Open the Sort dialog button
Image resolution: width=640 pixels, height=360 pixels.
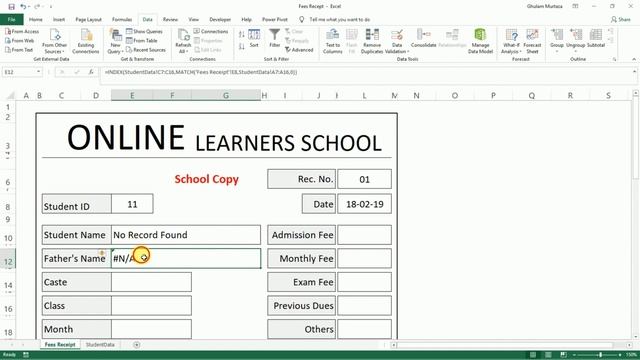pyautogui.click(x=254, y=38)
